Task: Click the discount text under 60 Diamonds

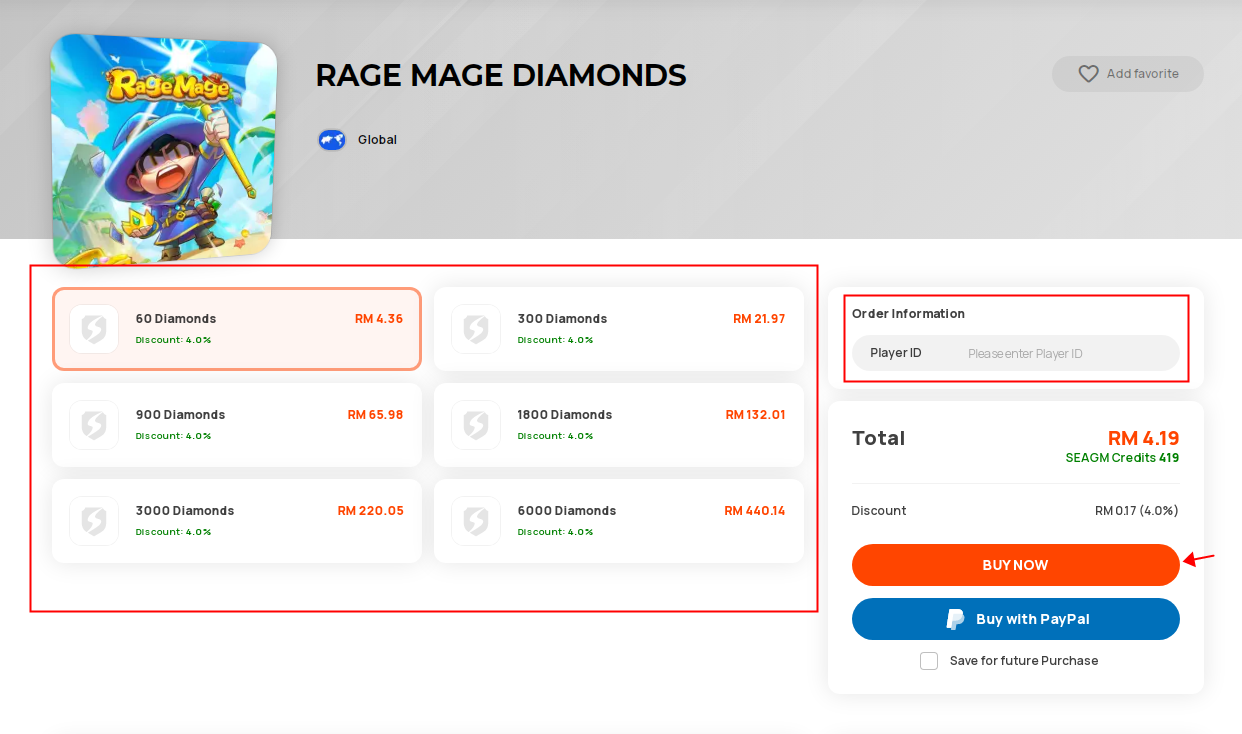Action: pos(173,340)
